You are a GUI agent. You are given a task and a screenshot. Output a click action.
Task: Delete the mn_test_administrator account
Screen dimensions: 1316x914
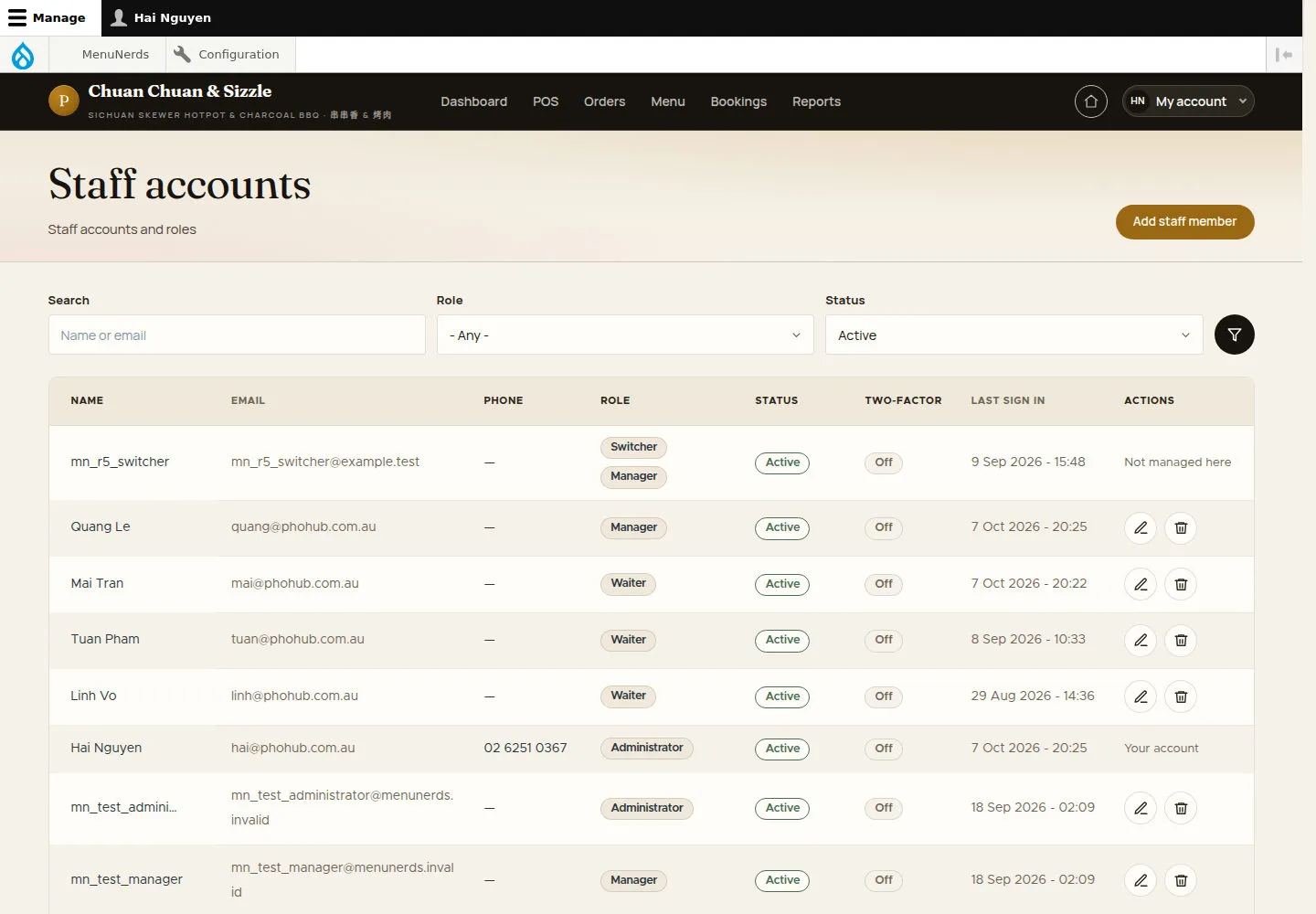tap(1181, 808)
